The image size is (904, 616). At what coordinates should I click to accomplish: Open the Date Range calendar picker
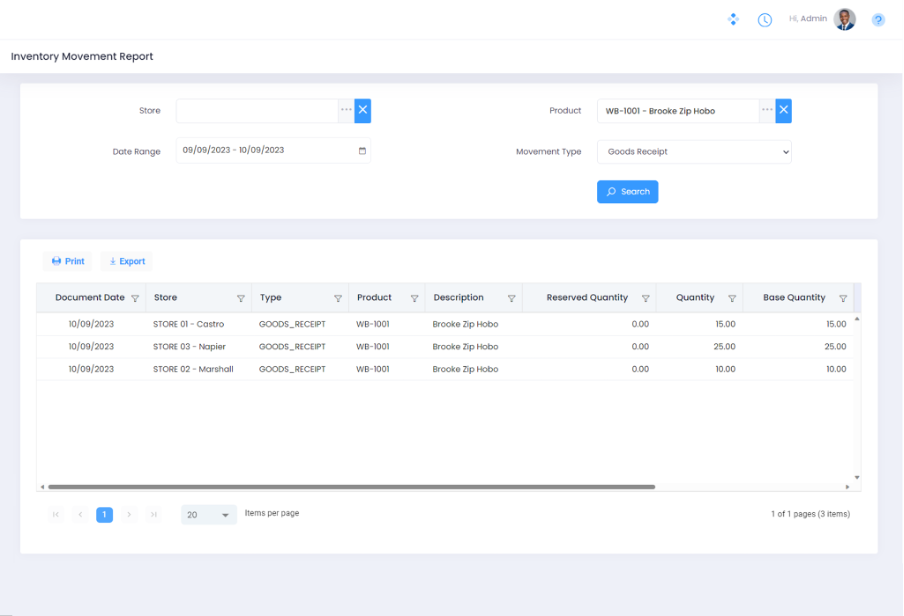click(x=362, y=151)
